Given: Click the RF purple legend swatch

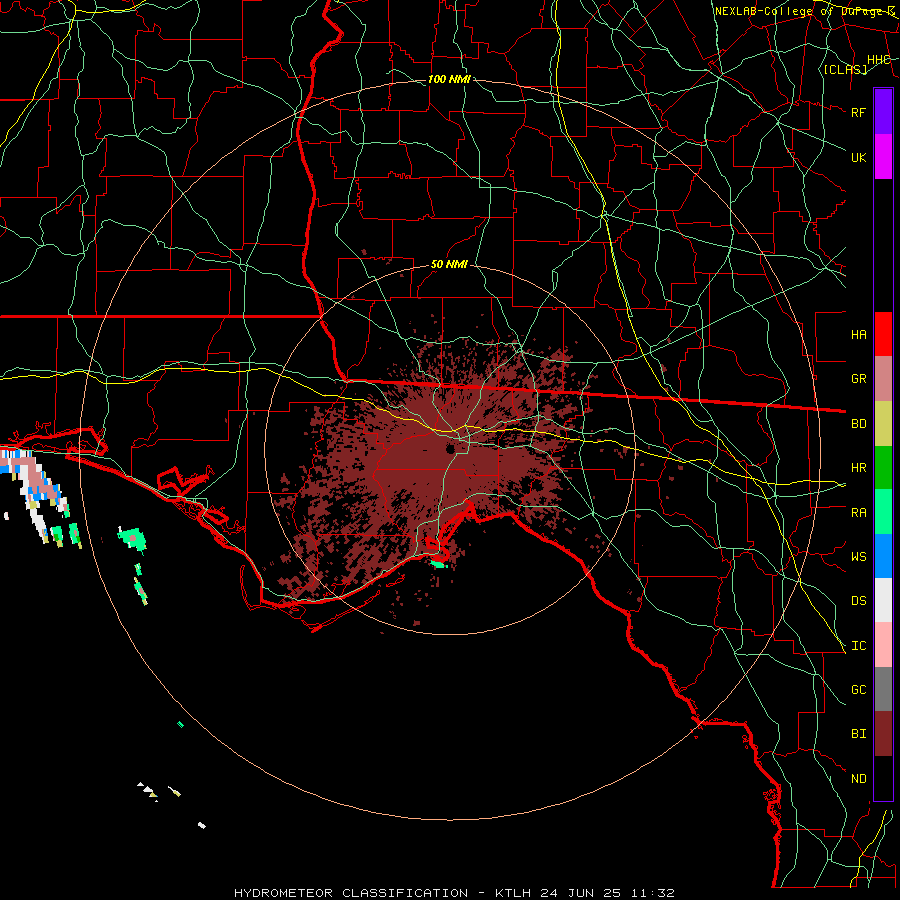Looking at the screenshot, I should tap(883, 112).
